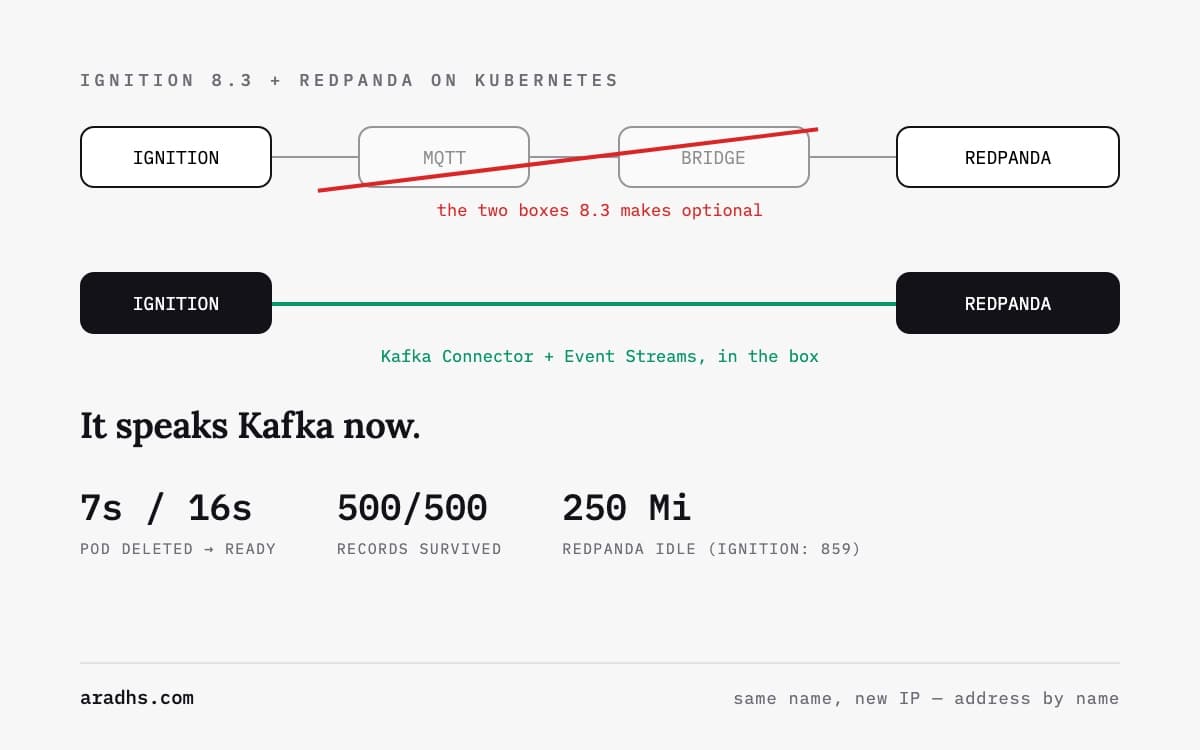This screenshot has height=750, width=1200.
Task: Click the dark filled REDPANDA box
Action: click(x=1008, y=303)
